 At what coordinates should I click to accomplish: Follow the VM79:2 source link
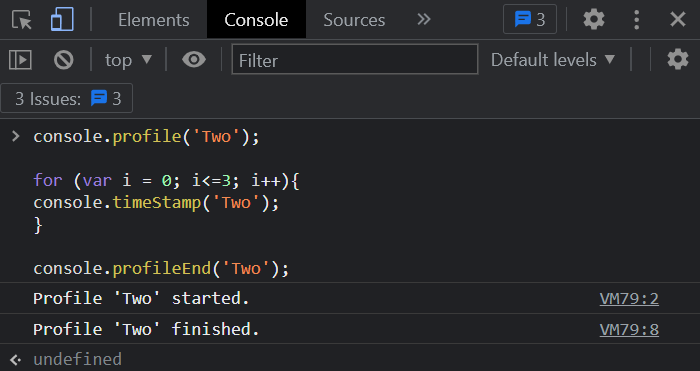point(629,299)
